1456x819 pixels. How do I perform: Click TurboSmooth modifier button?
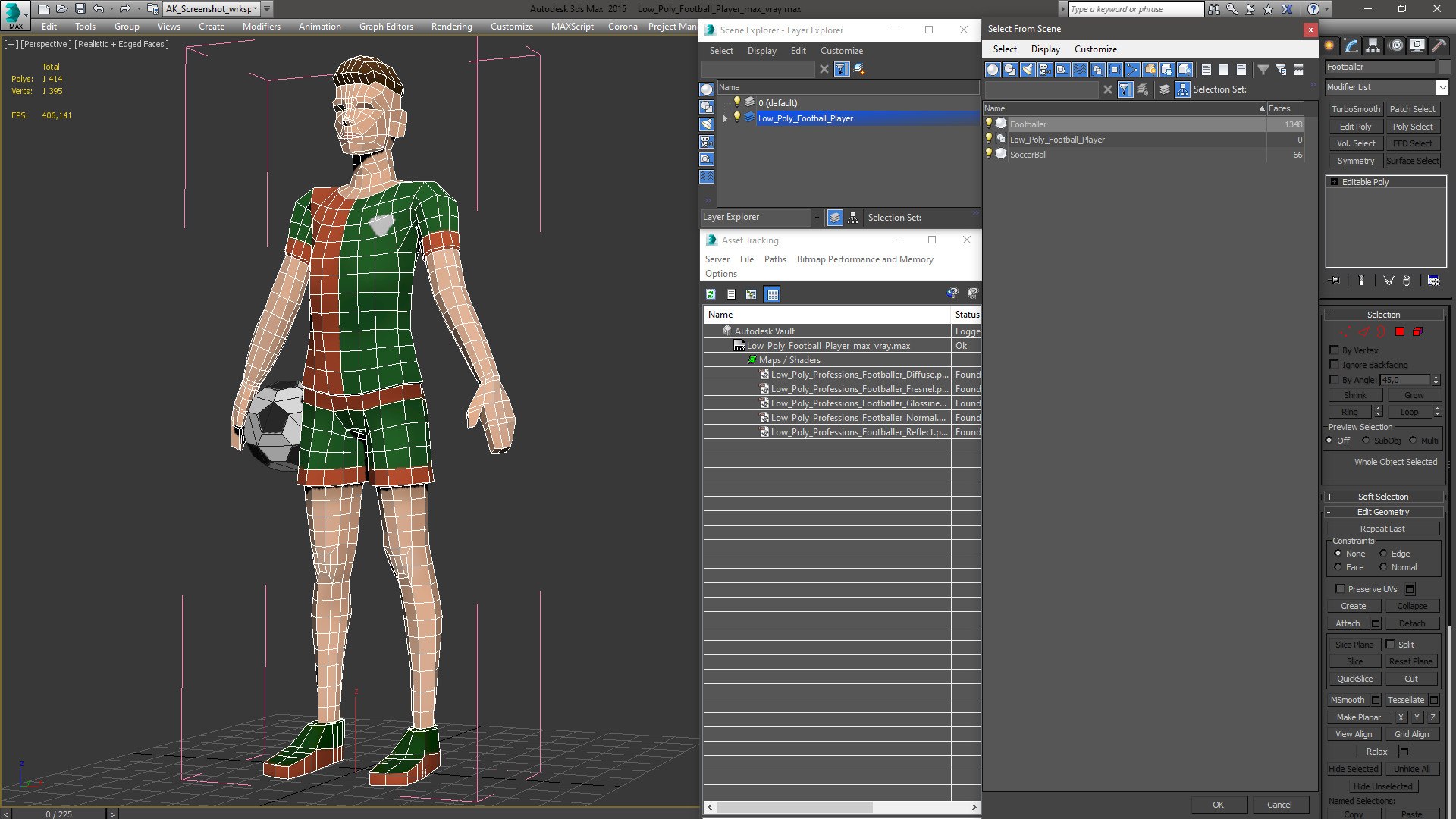click(x=1356, y=109)
